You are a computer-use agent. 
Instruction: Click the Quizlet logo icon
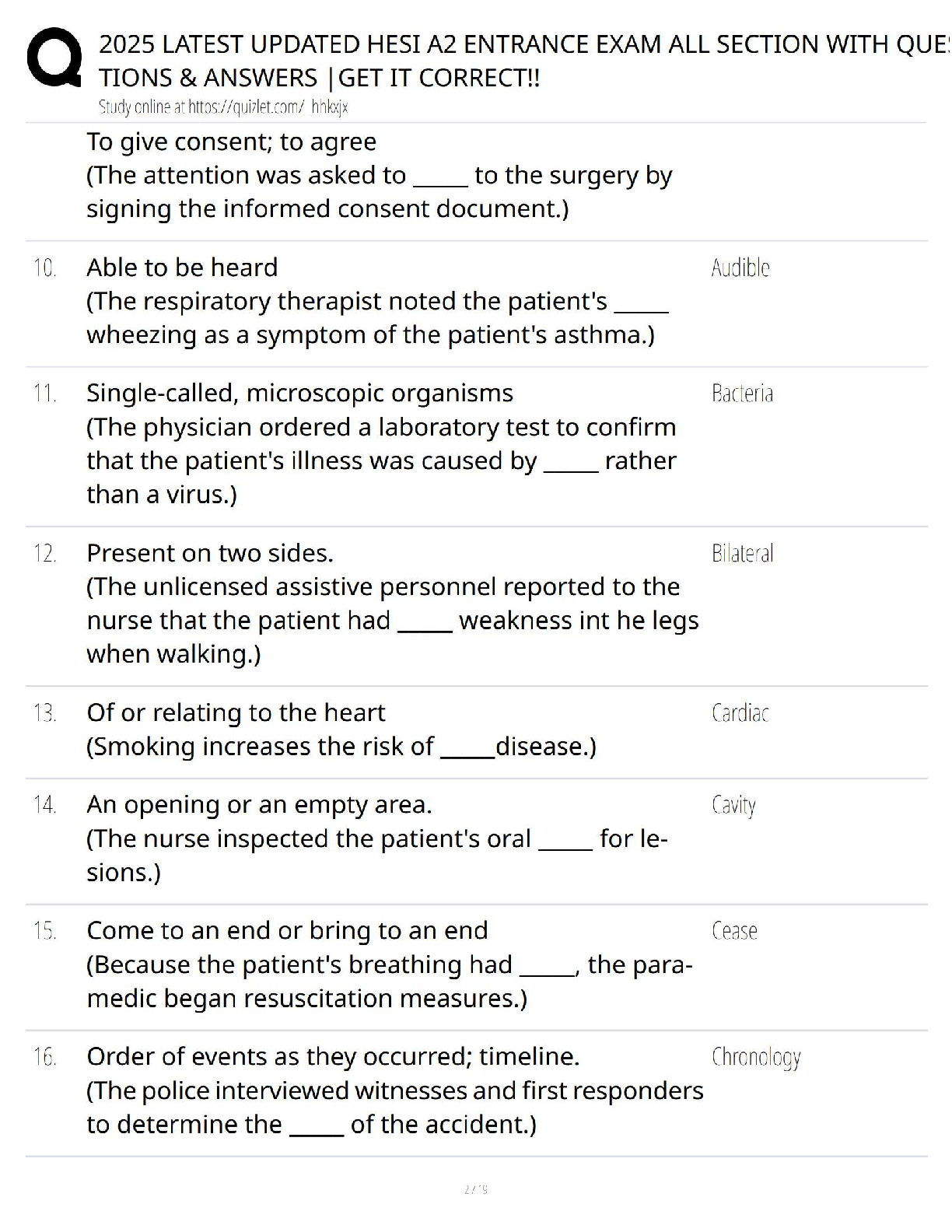tap(54, 58)
